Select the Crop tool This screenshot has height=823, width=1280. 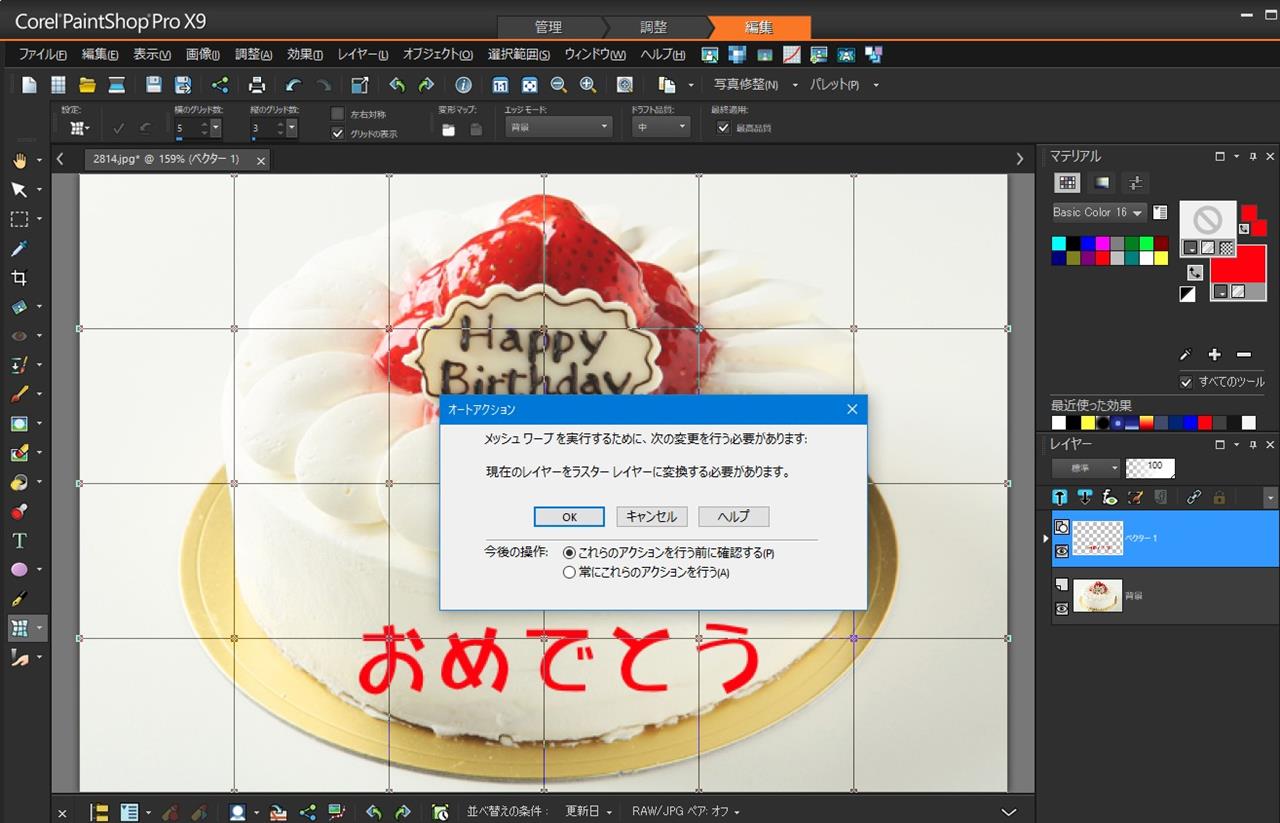click(x=19, y=277)
